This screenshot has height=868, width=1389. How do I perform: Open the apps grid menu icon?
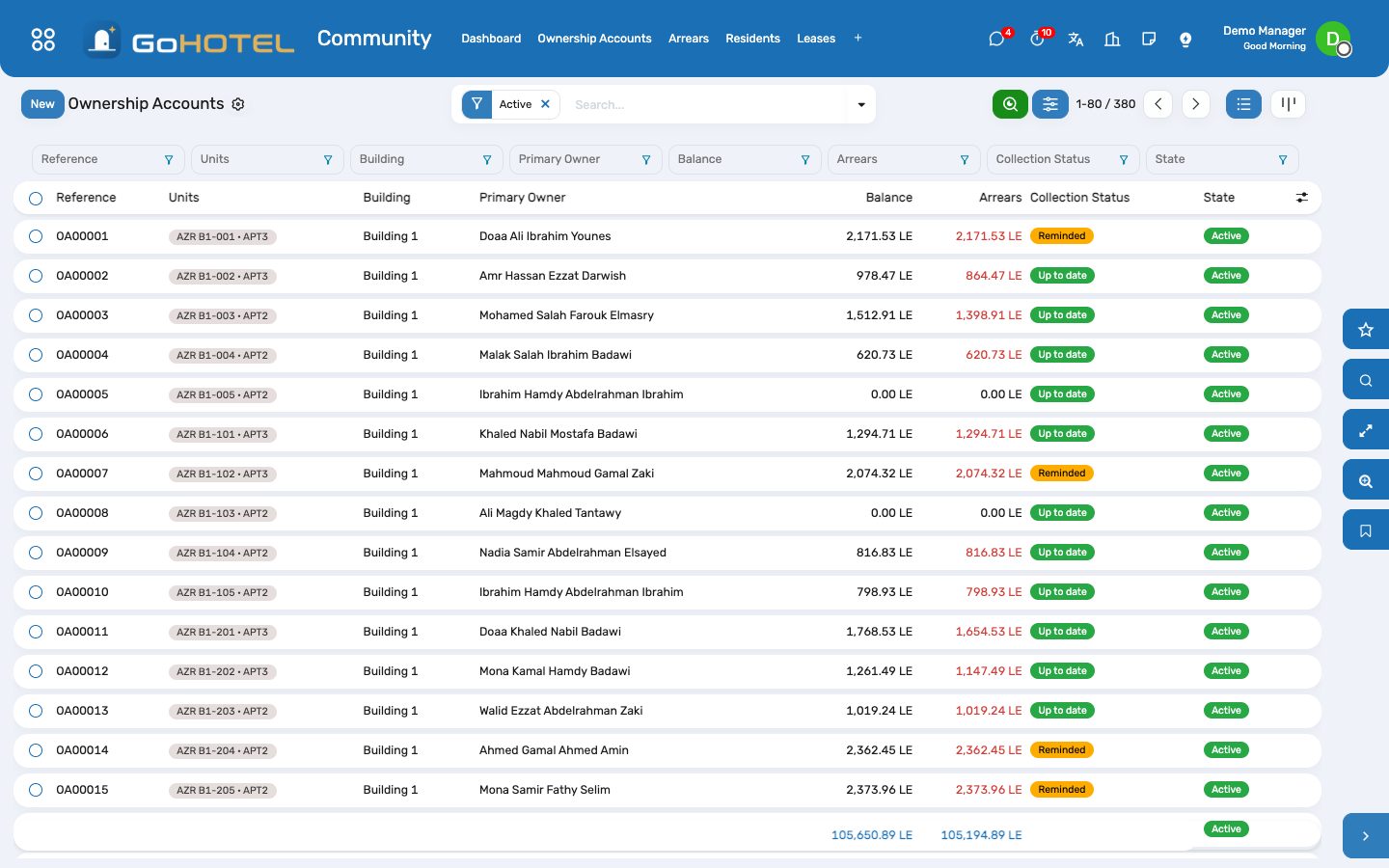43,40
